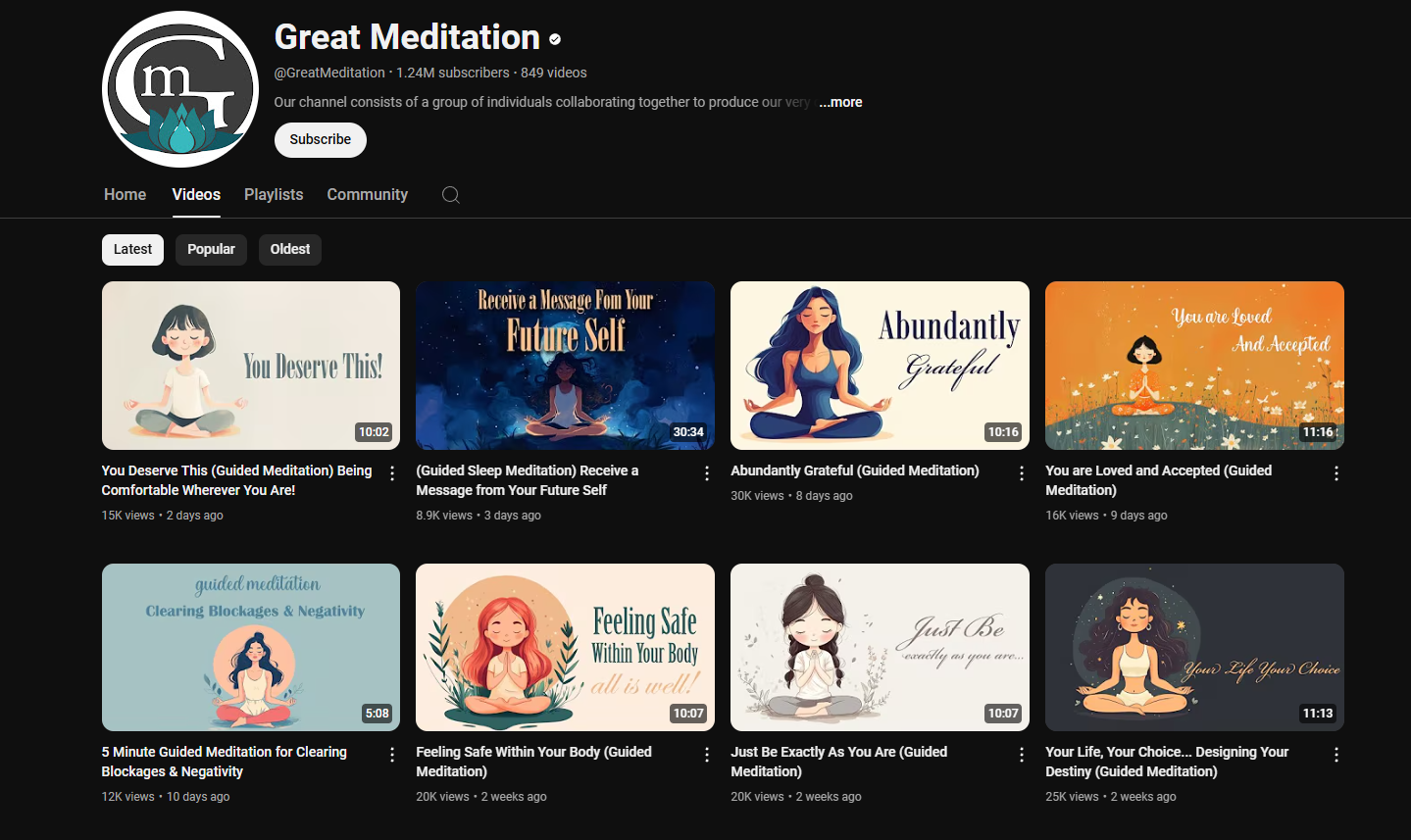Screen dimensions: 1411x840
Task: Click the '1.24M subscribers' text
Action: point(453,73)
